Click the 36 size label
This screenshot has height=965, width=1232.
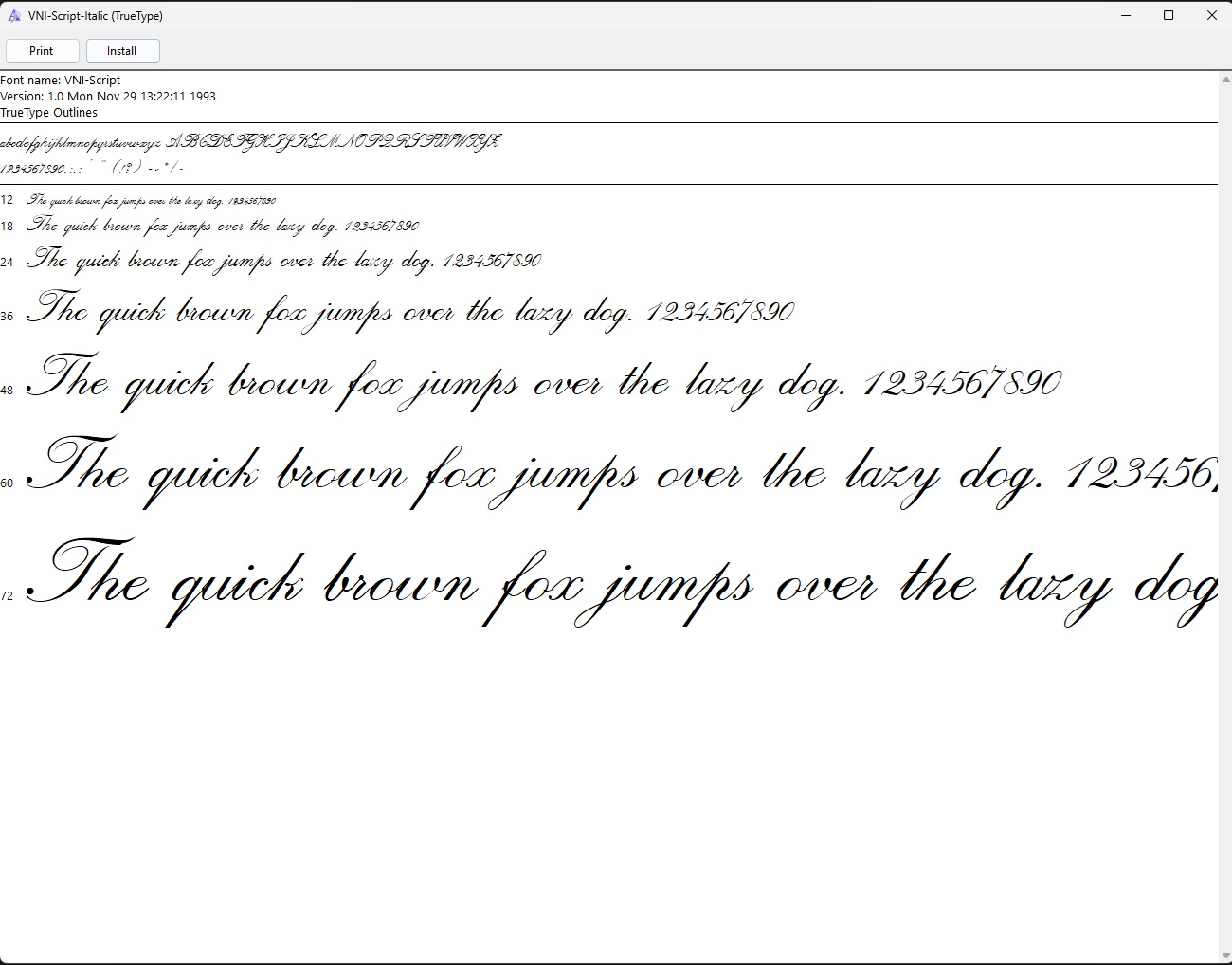[8, 317]
